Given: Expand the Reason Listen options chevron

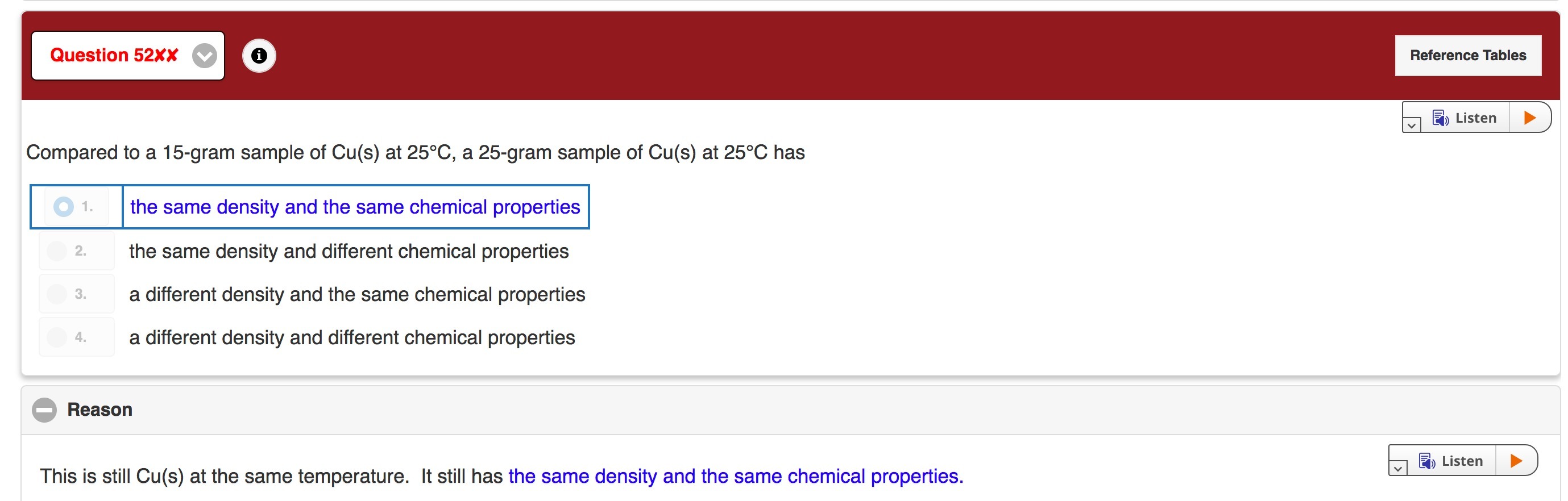Looking at the screenshot, I should tap(1397, 468).
